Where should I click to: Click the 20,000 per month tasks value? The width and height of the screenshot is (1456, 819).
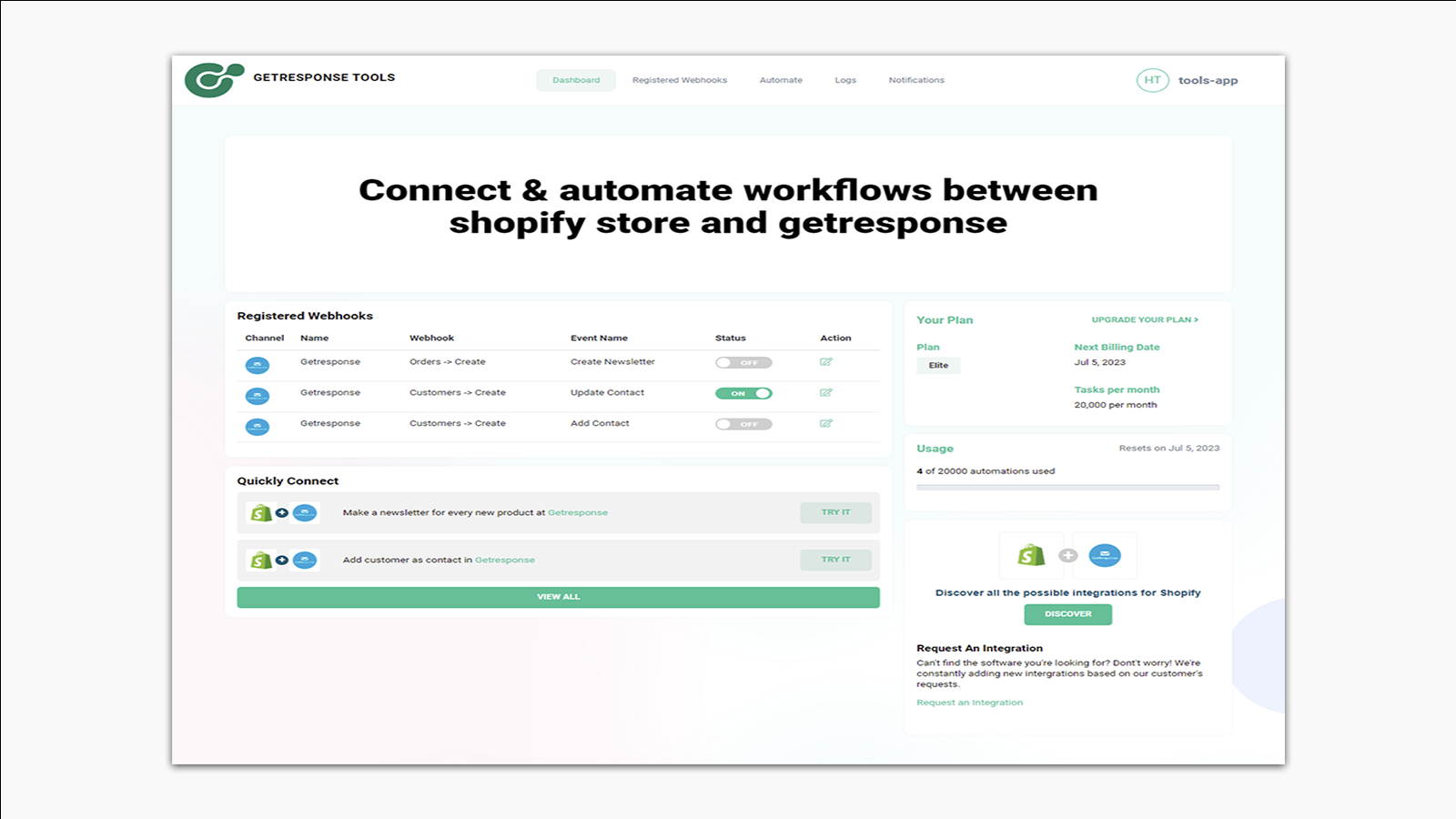point(1116,405)
